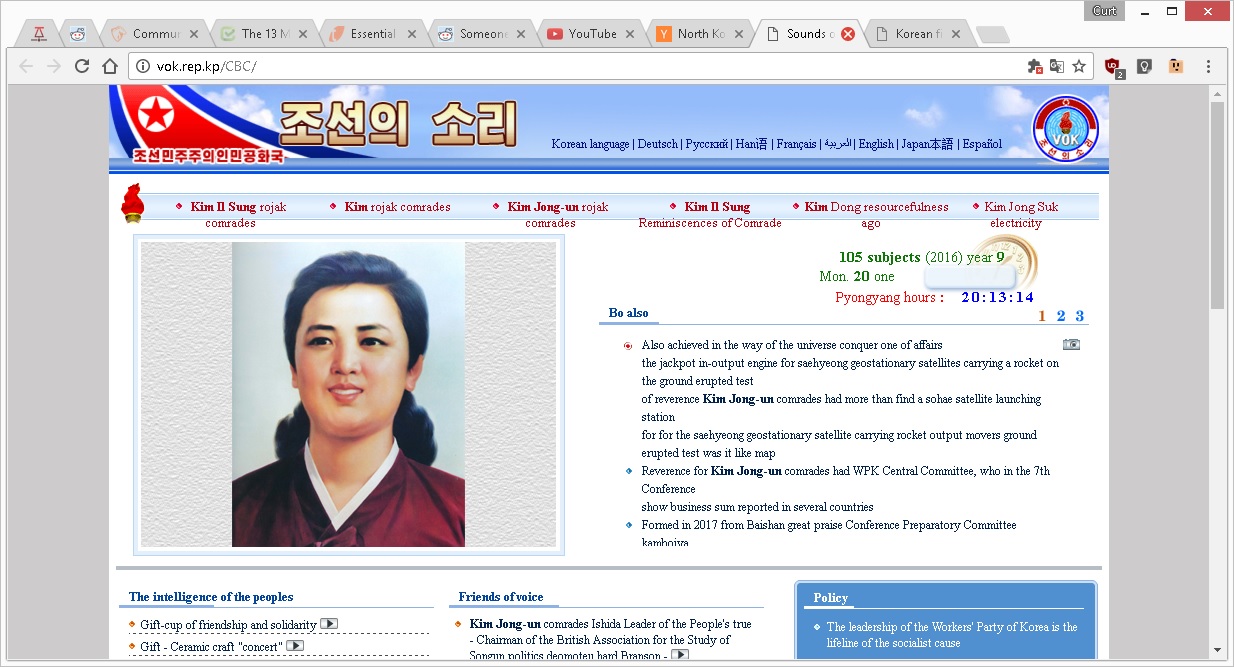Click the address bar URL field
The width and height of the screenshot is (1234, 667).
coord(580,66)
